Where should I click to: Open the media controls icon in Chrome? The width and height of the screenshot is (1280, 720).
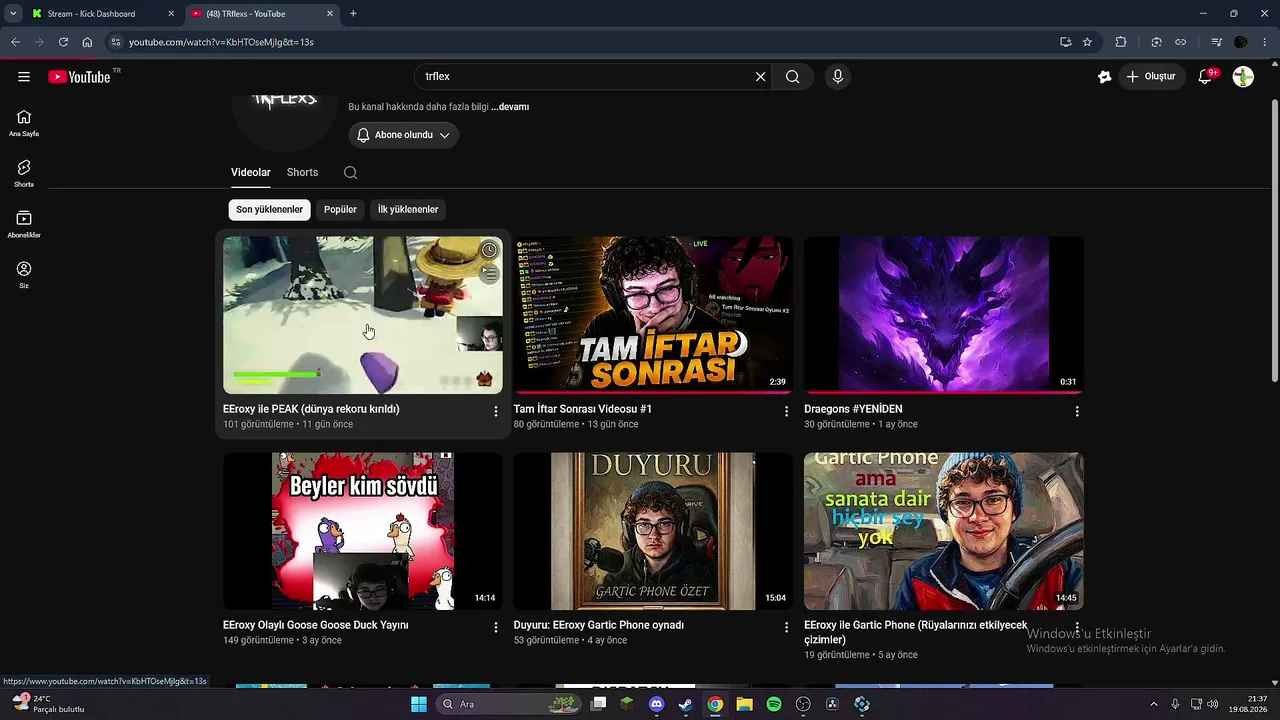1216,42
